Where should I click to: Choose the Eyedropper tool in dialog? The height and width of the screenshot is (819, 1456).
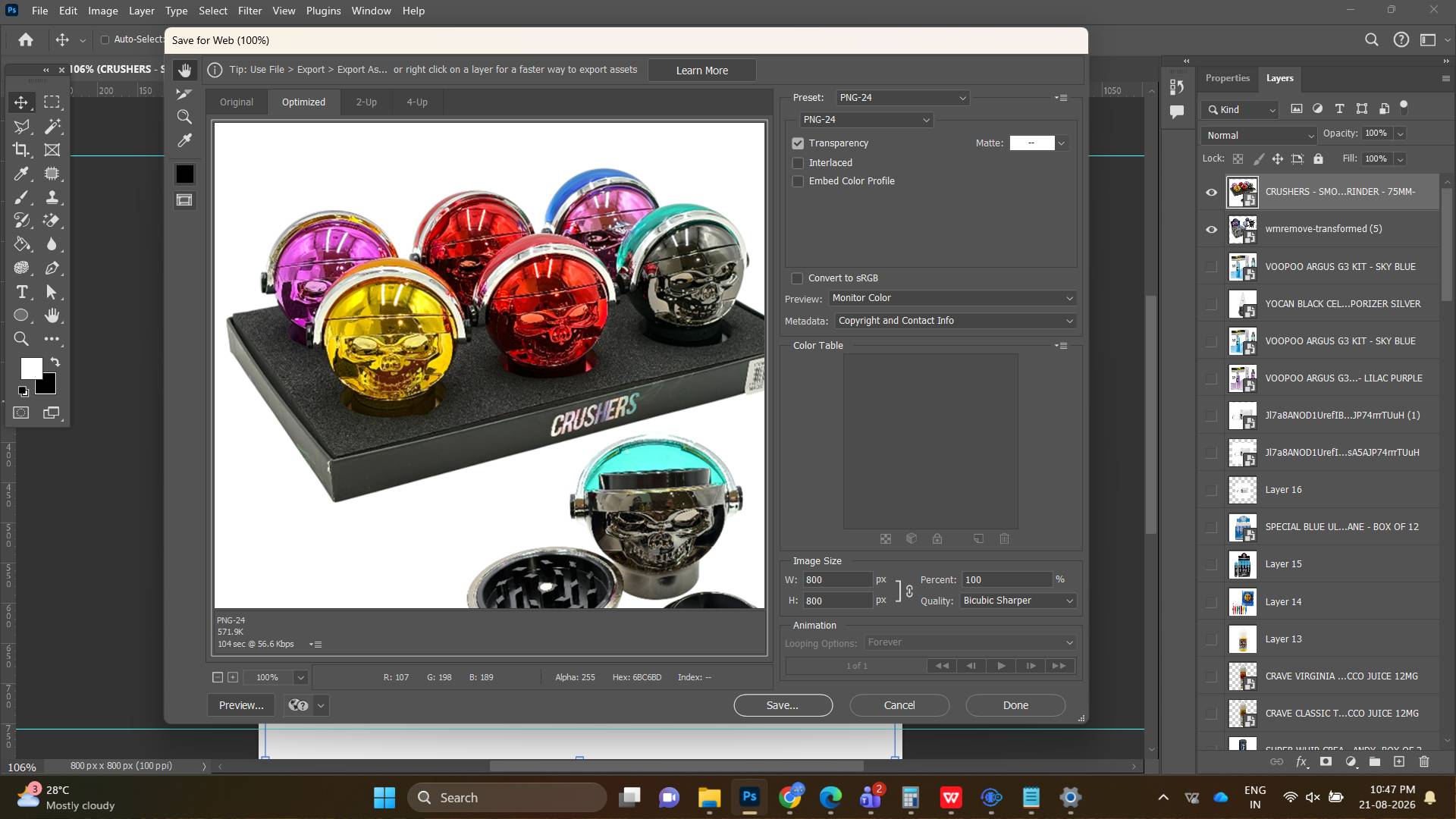pyautogui.click(x=184, y=140)
